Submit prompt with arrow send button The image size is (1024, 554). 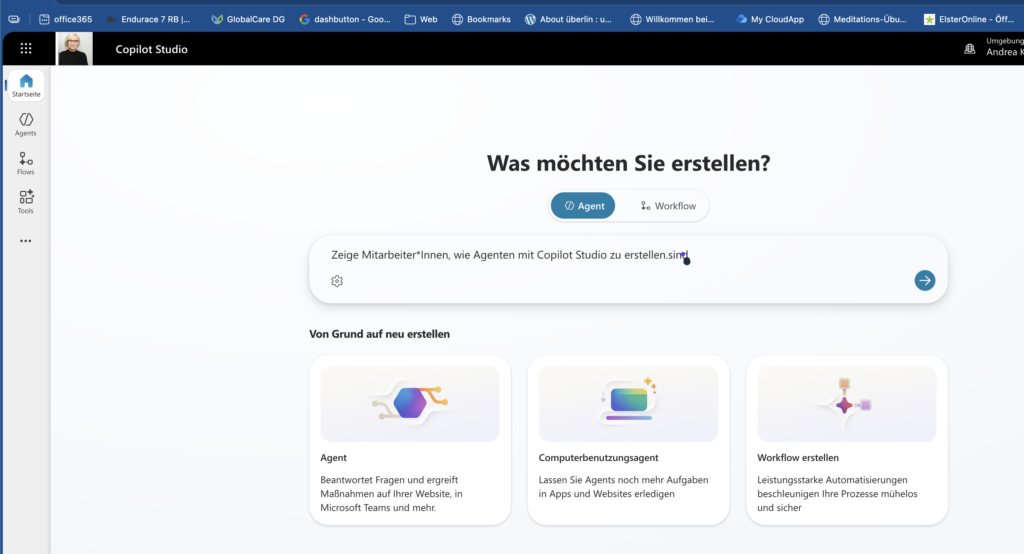[x=925, y=281]
